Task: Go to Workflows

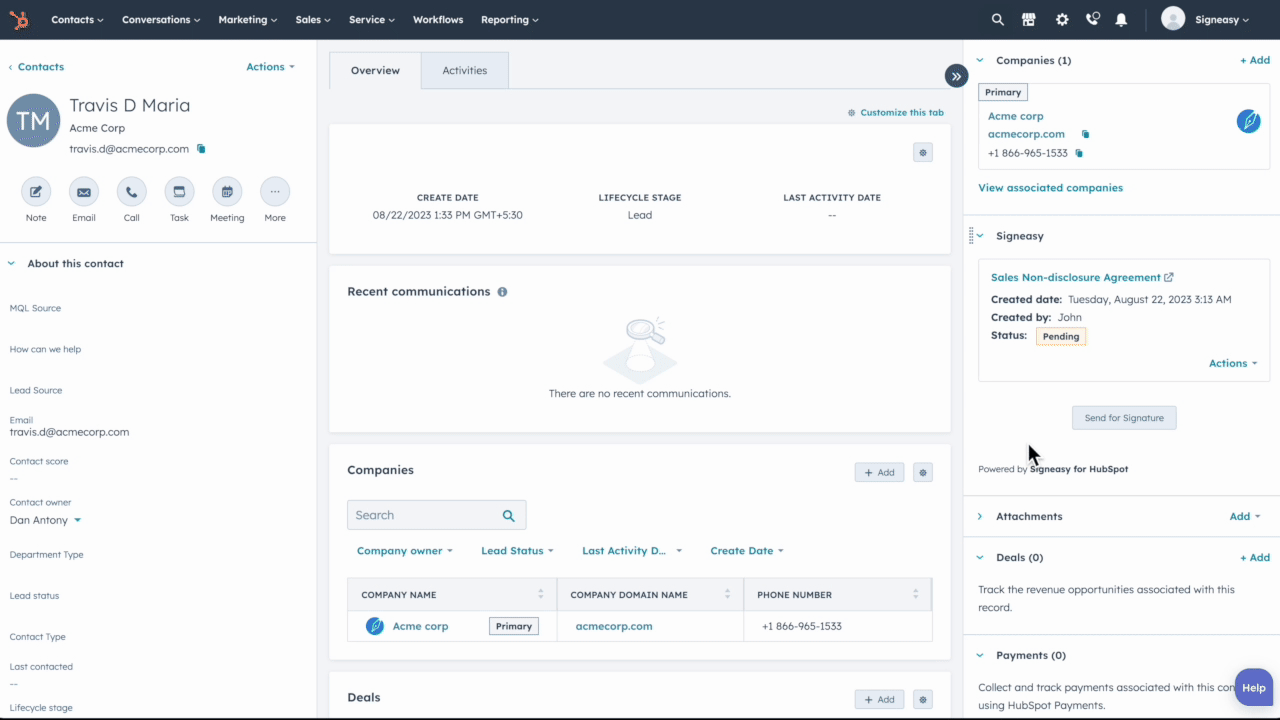Action: click(438, 20)
